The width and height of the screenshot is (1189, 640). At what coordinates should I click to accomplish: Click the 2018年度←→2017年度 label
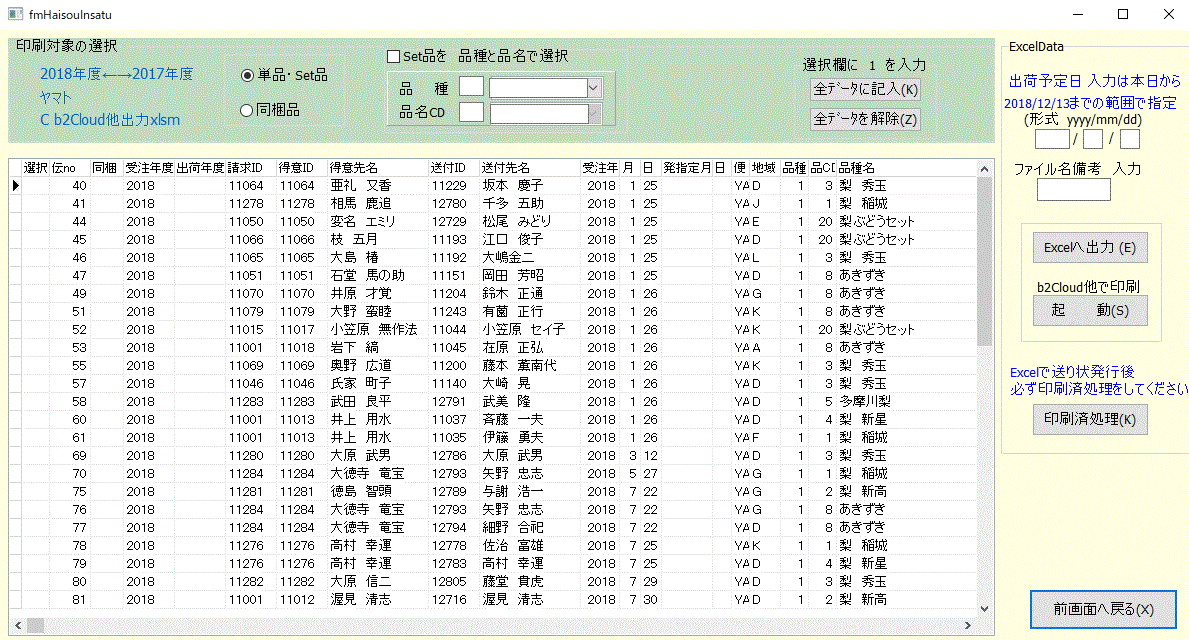(x=117, y=74)
